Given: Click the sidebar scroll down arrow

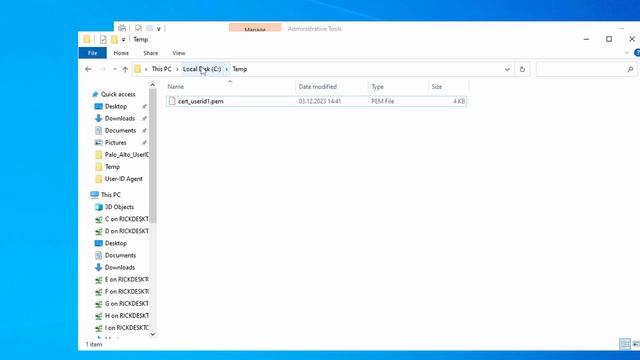Looking at the screenshot, I should tap(153, 334).
